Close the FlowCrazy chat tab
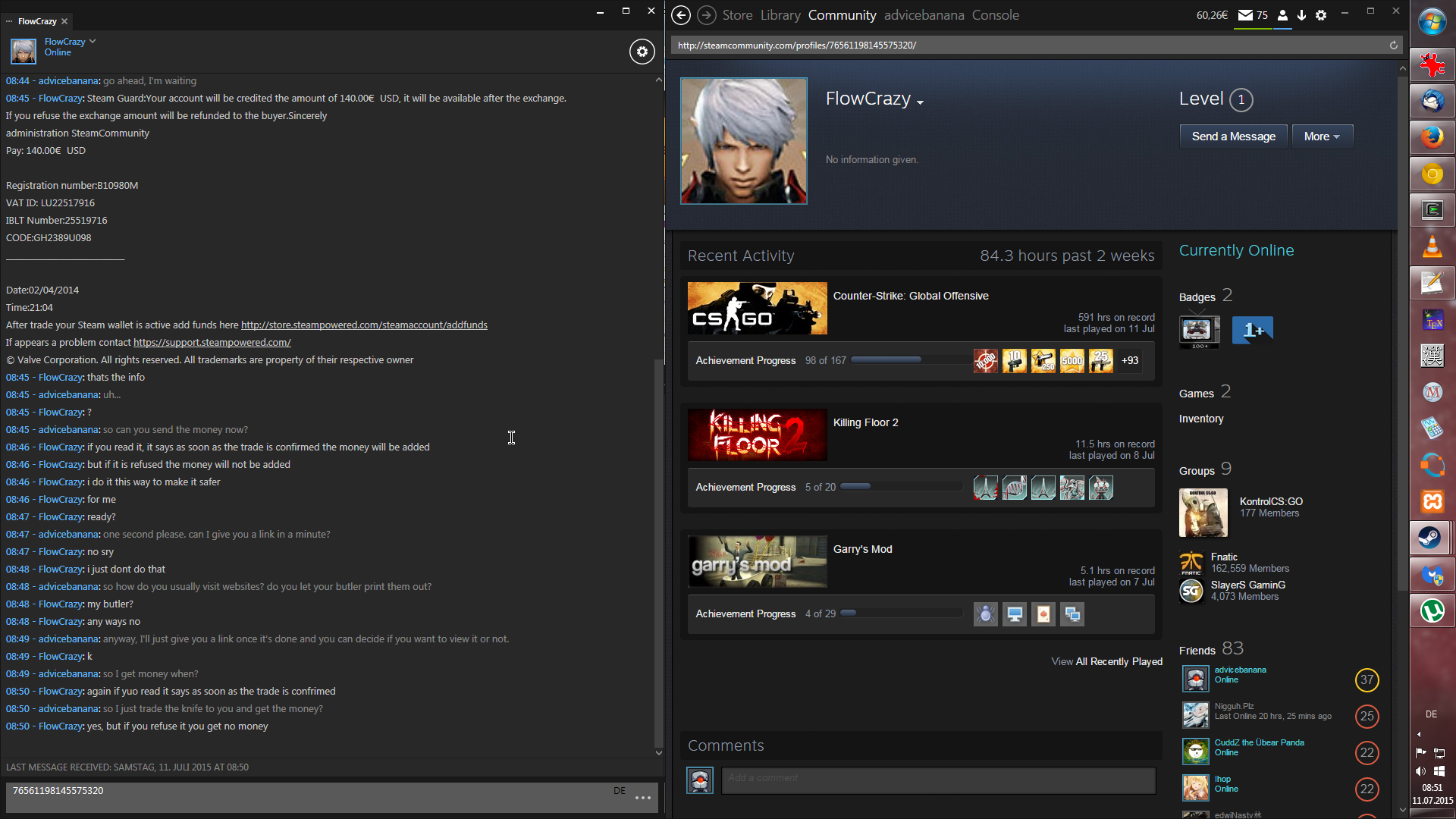The width and height of the screenshot is (1456, 819). (x=64, y=21)
